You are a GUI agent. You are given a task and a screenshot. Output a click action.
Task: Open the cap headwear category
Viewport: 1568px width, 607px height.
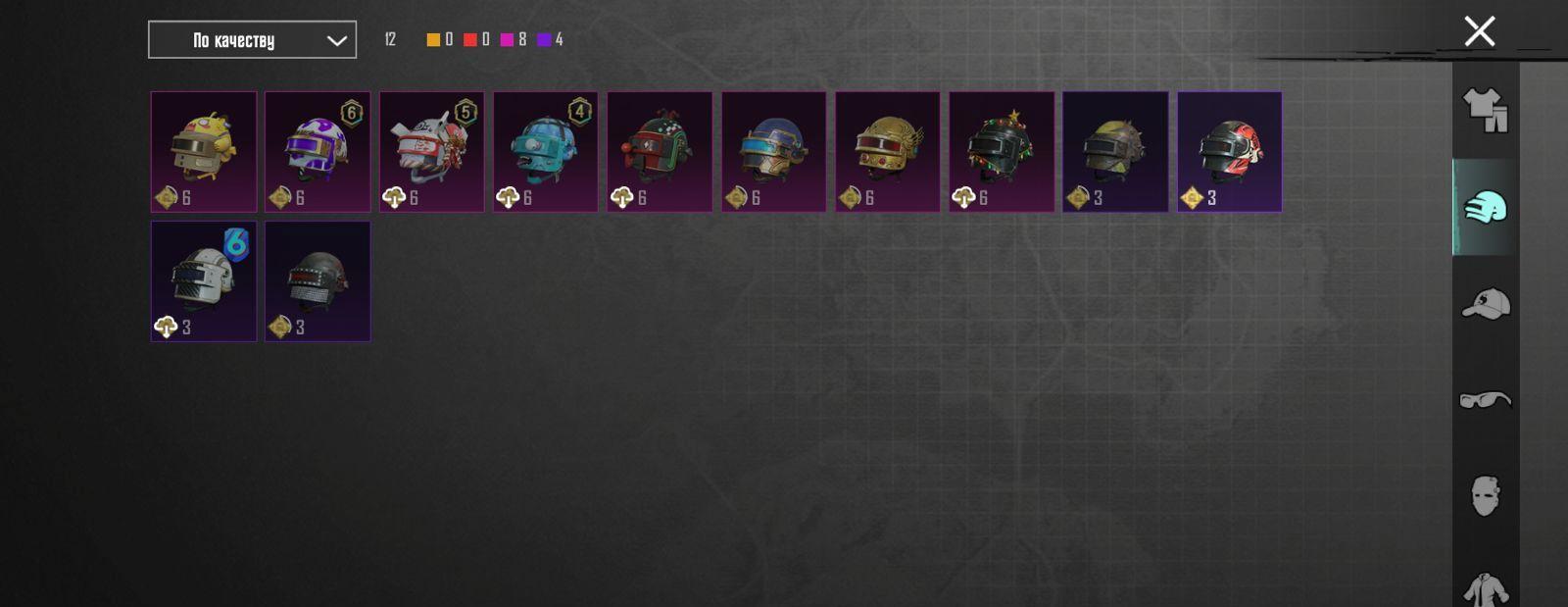coord(1486,304)
